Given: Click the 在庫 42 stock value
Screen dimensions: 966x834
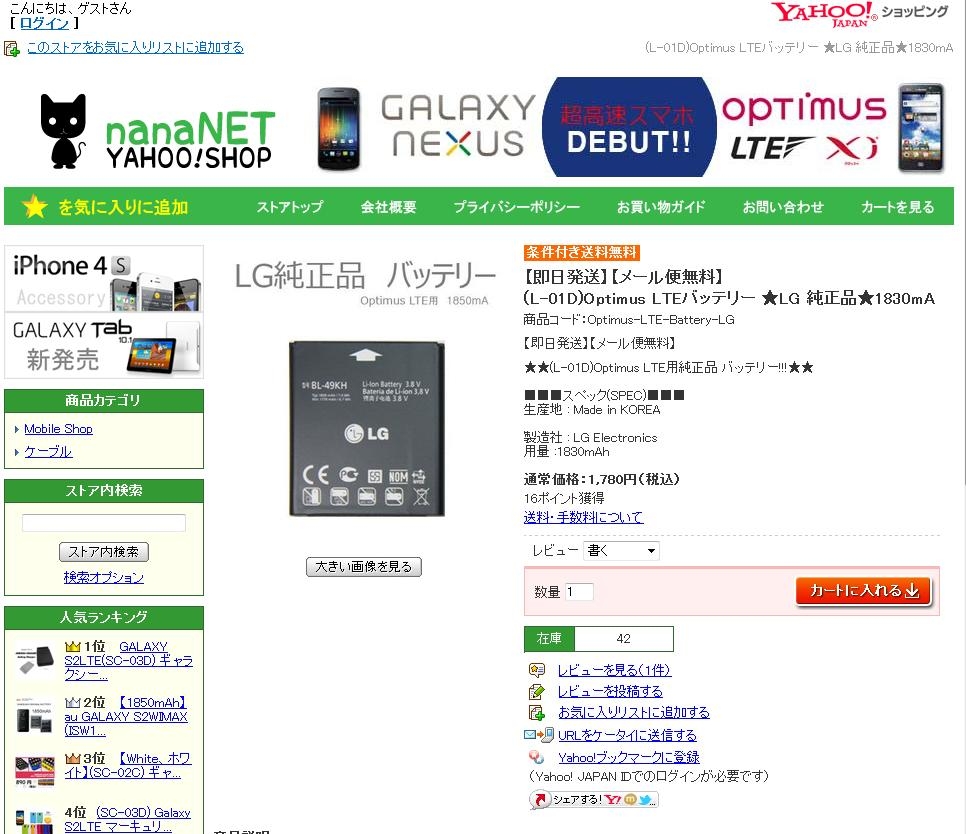Looking at the screenshot, I should [623, 639].
